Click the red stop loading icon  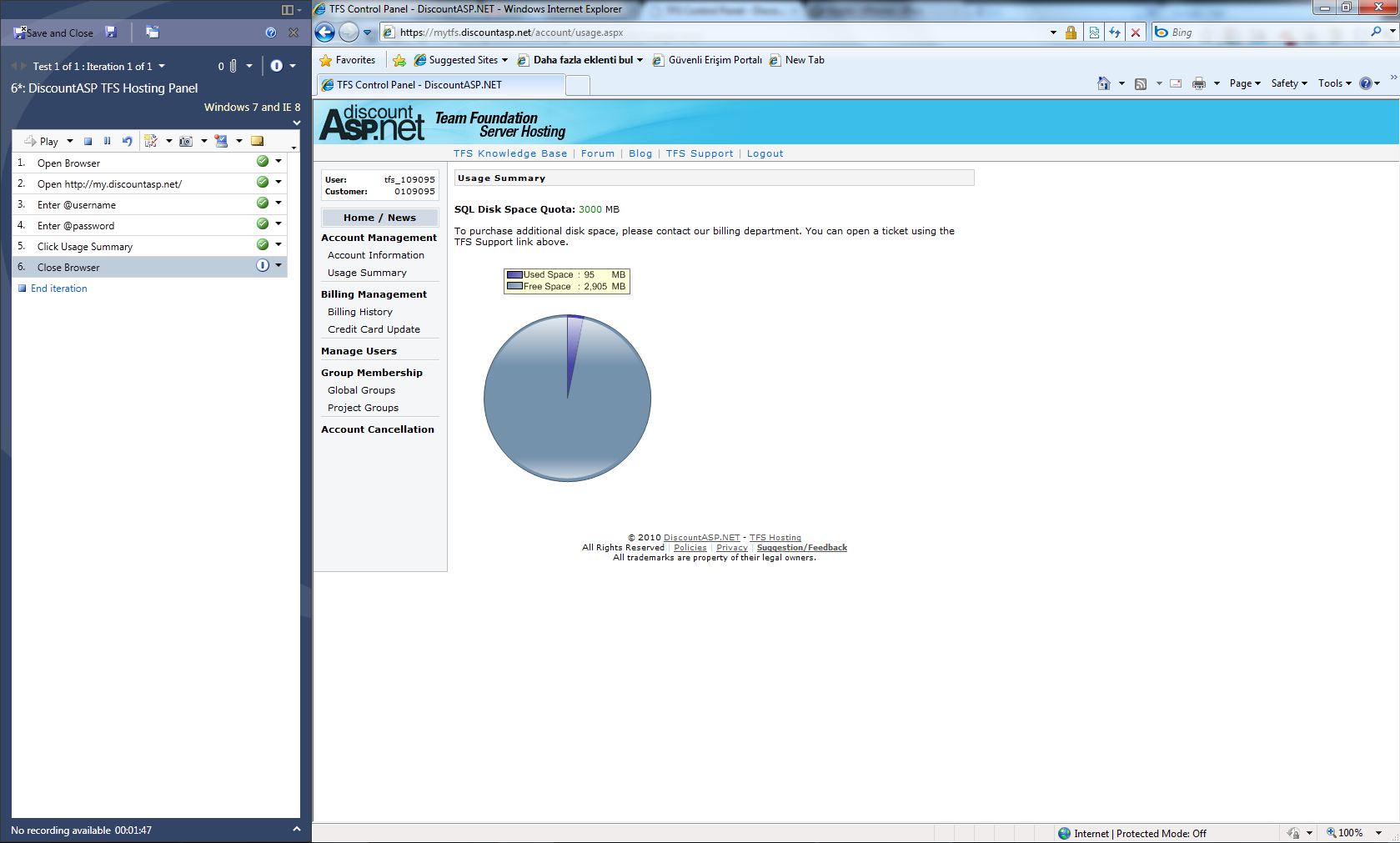1136,33
